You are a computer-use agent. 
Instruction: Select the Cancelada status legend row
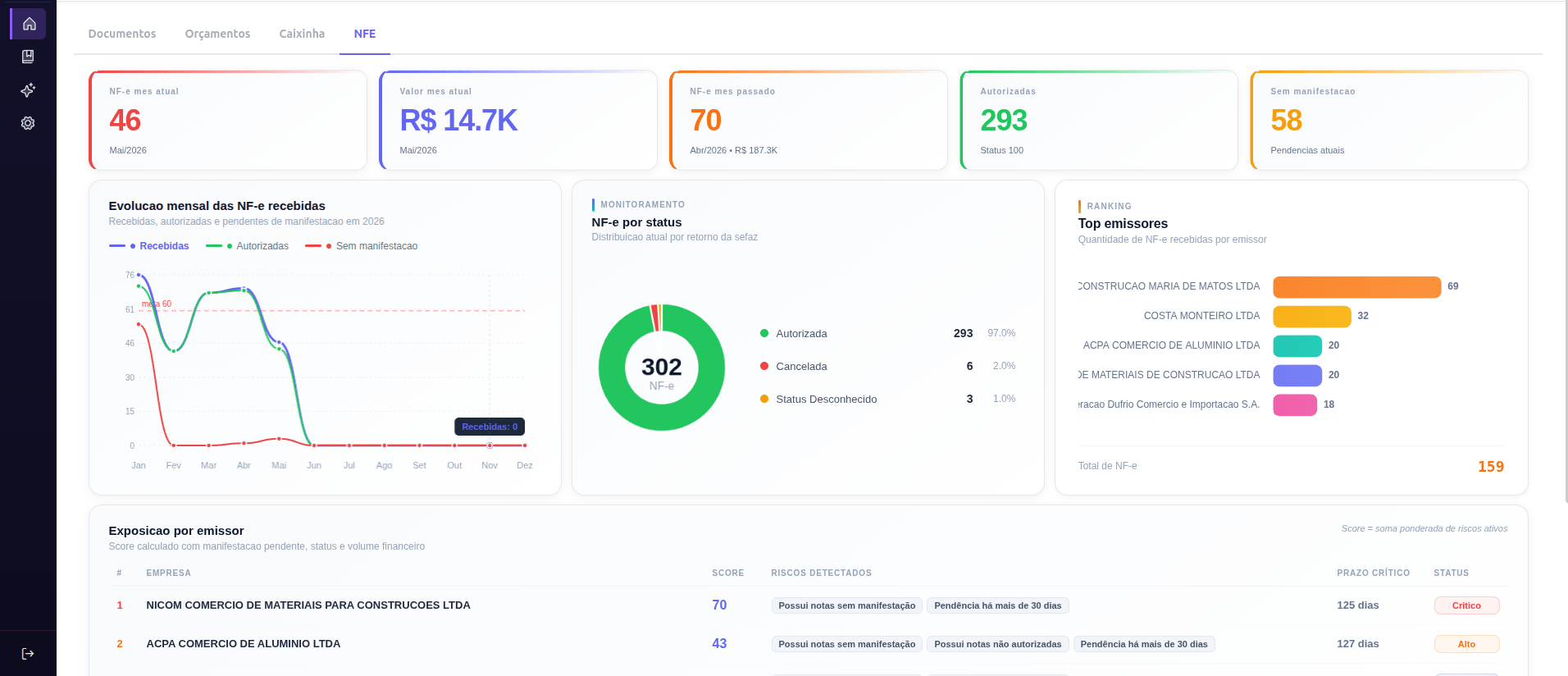887,366
